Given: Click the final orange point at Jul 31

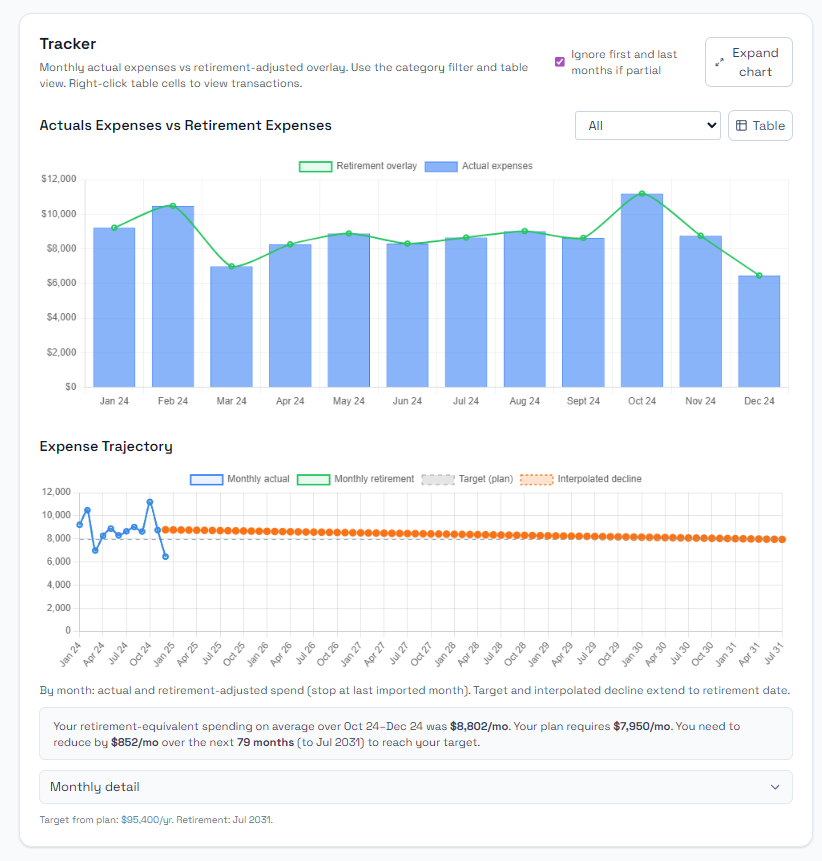Looking at the screenshot, I should [782, 539].
